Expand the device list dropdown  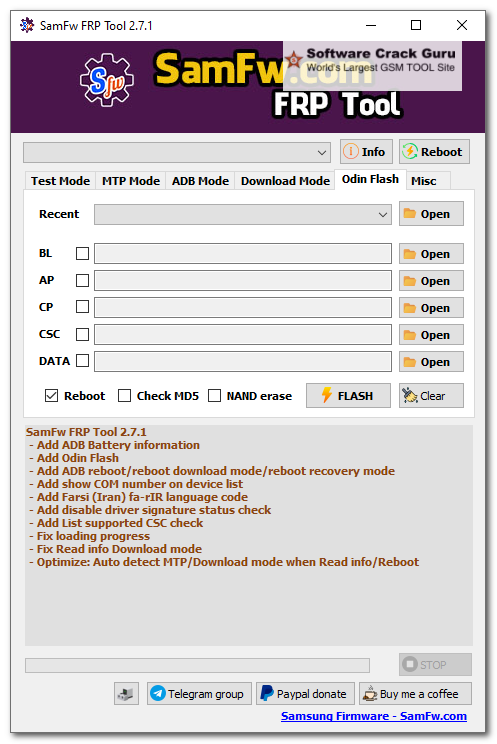click(x=321, y=153)
